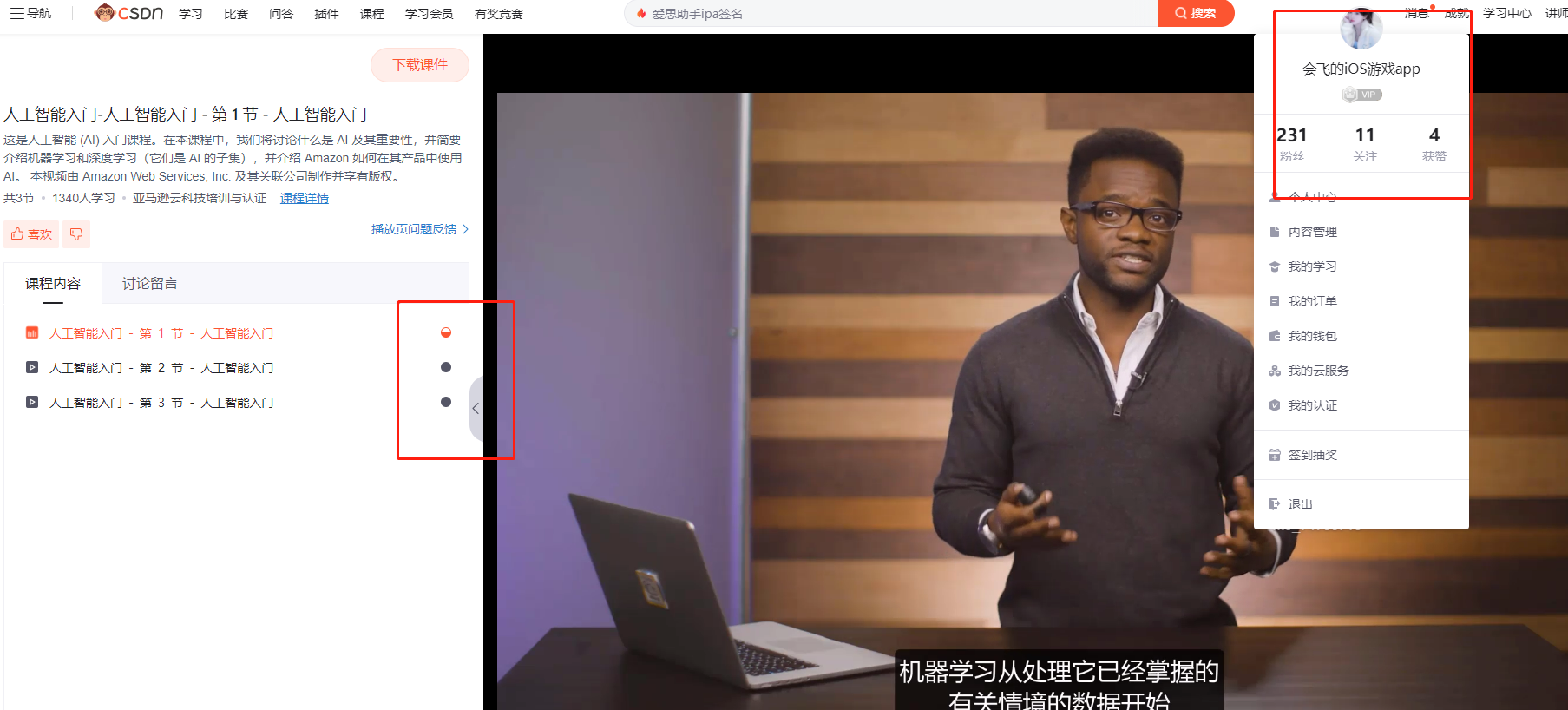Click the 内容管理 document icon

click(x=1275, y=232)
